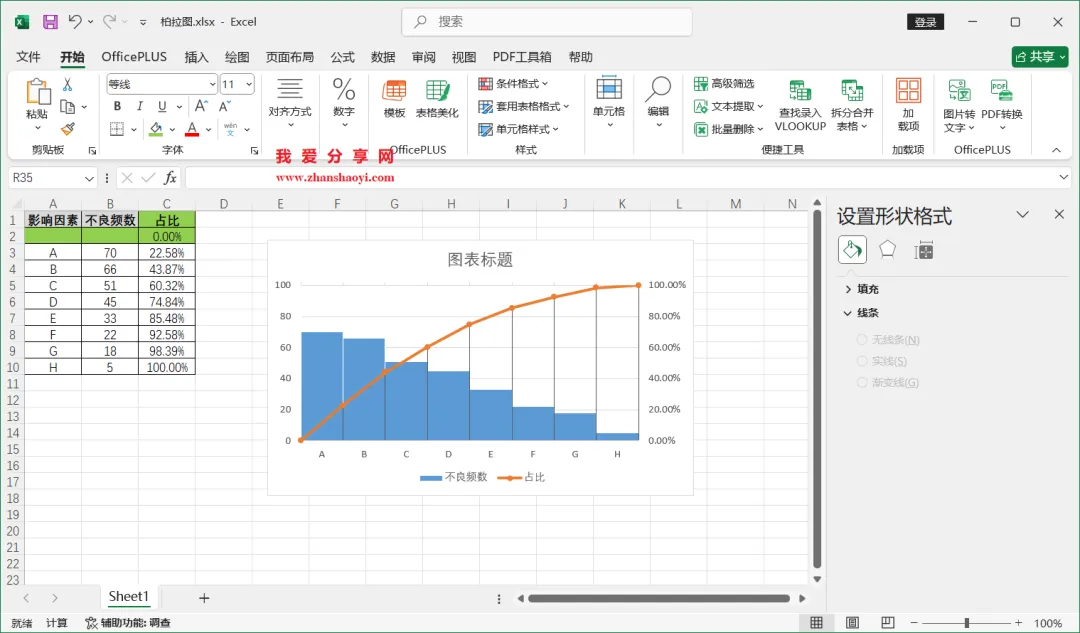Viewport: 1080px width, 633px height.
Task: Click the 共享 share button
Action: (x=1040, y=57)
